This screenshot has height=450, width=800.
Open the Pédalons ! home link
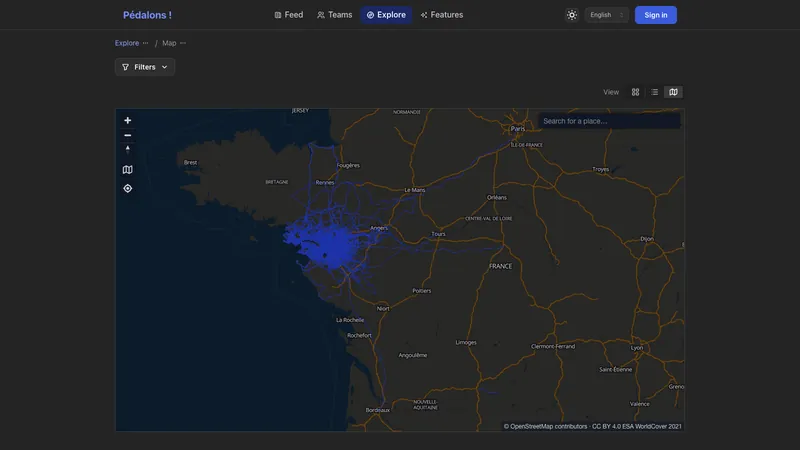(x=147, y=15)
